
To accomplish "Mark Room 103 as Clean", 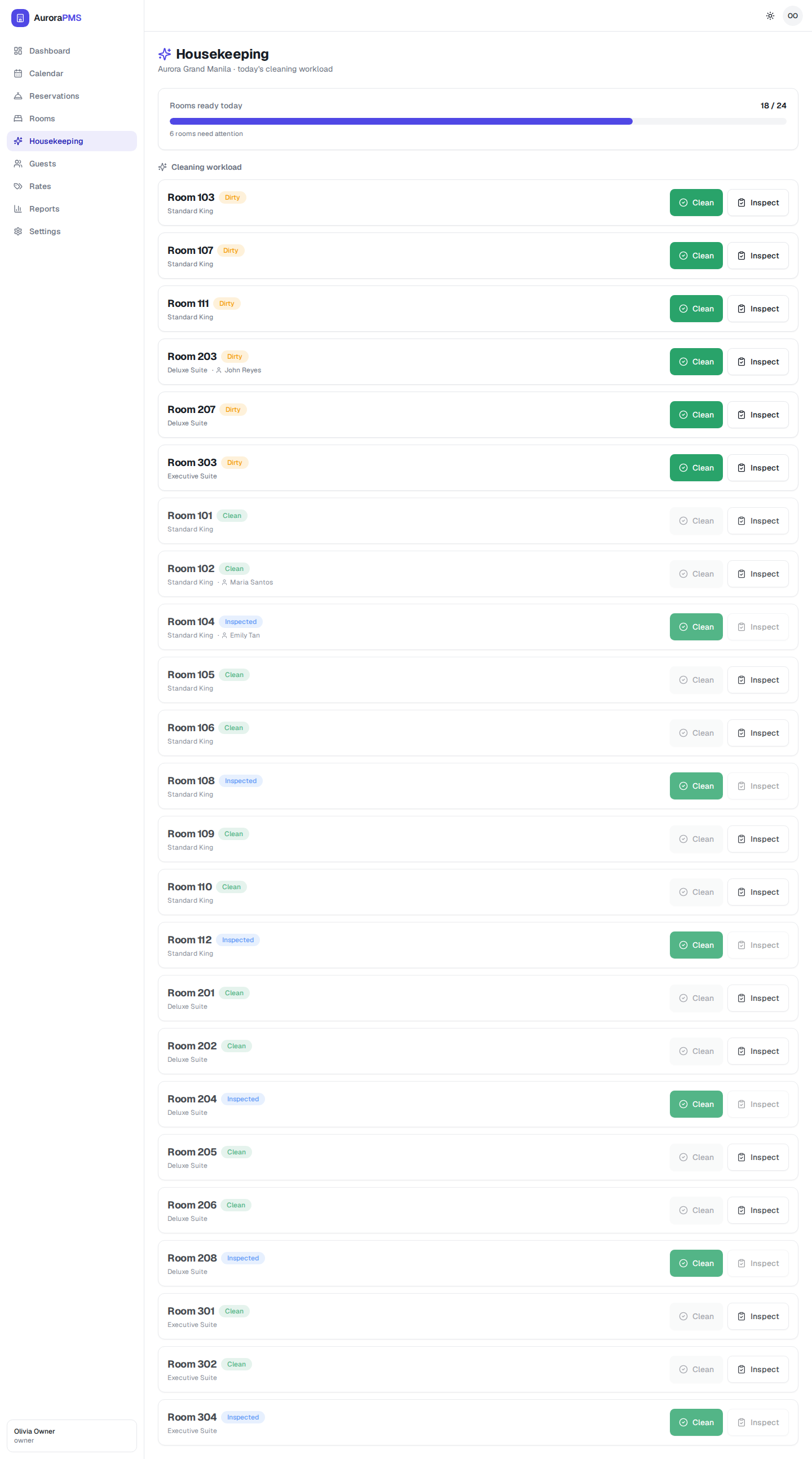I will pyautogui.click(x=696, y=203).
